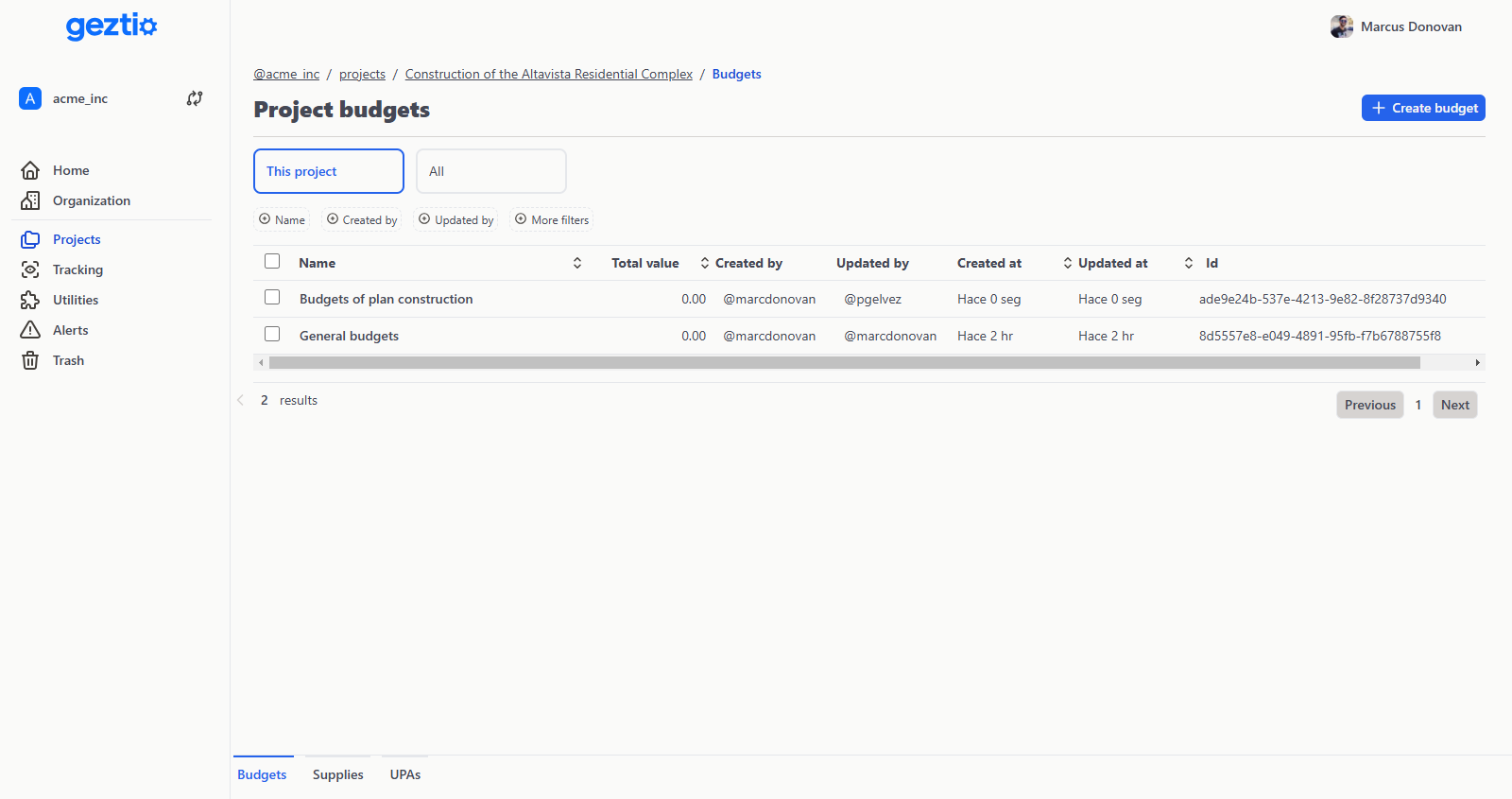
Task: Click the plus icon in Create budget
Action: tap(1379, 108)
